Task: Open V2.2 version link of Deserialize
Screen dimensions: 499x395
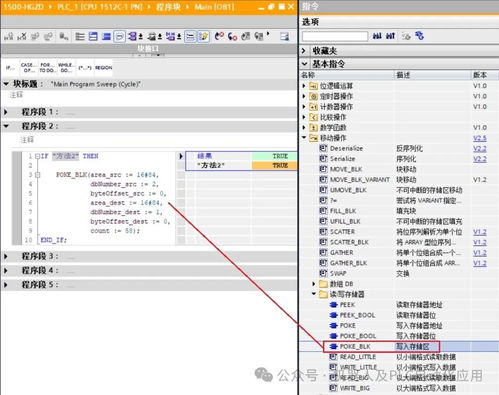Action: tap(480, 149)
